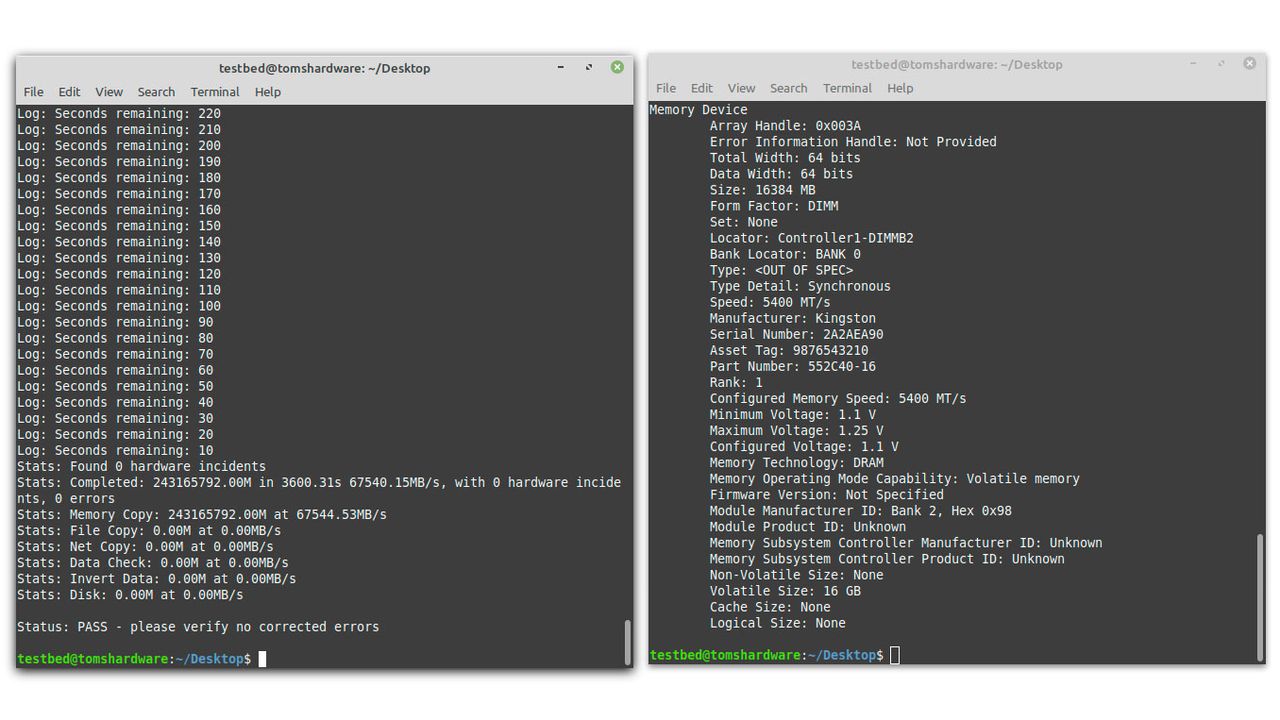The height and width of the screenshot is (720, 1280).
Task: Click the left terminal scrollbar thumb
Action: pyautogui.click(x=628, y=642)
